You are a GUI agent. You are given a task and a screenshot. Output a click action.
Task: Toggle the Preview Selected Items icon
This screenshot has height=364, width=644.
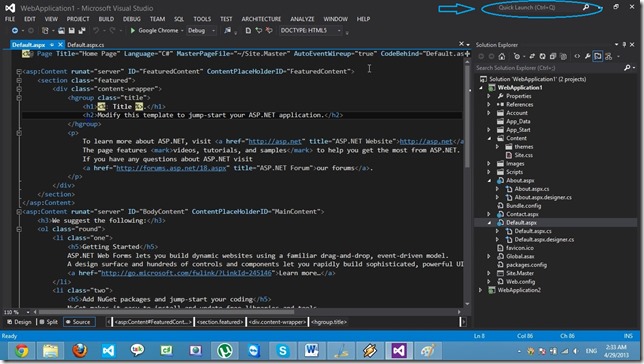point(598,56)
